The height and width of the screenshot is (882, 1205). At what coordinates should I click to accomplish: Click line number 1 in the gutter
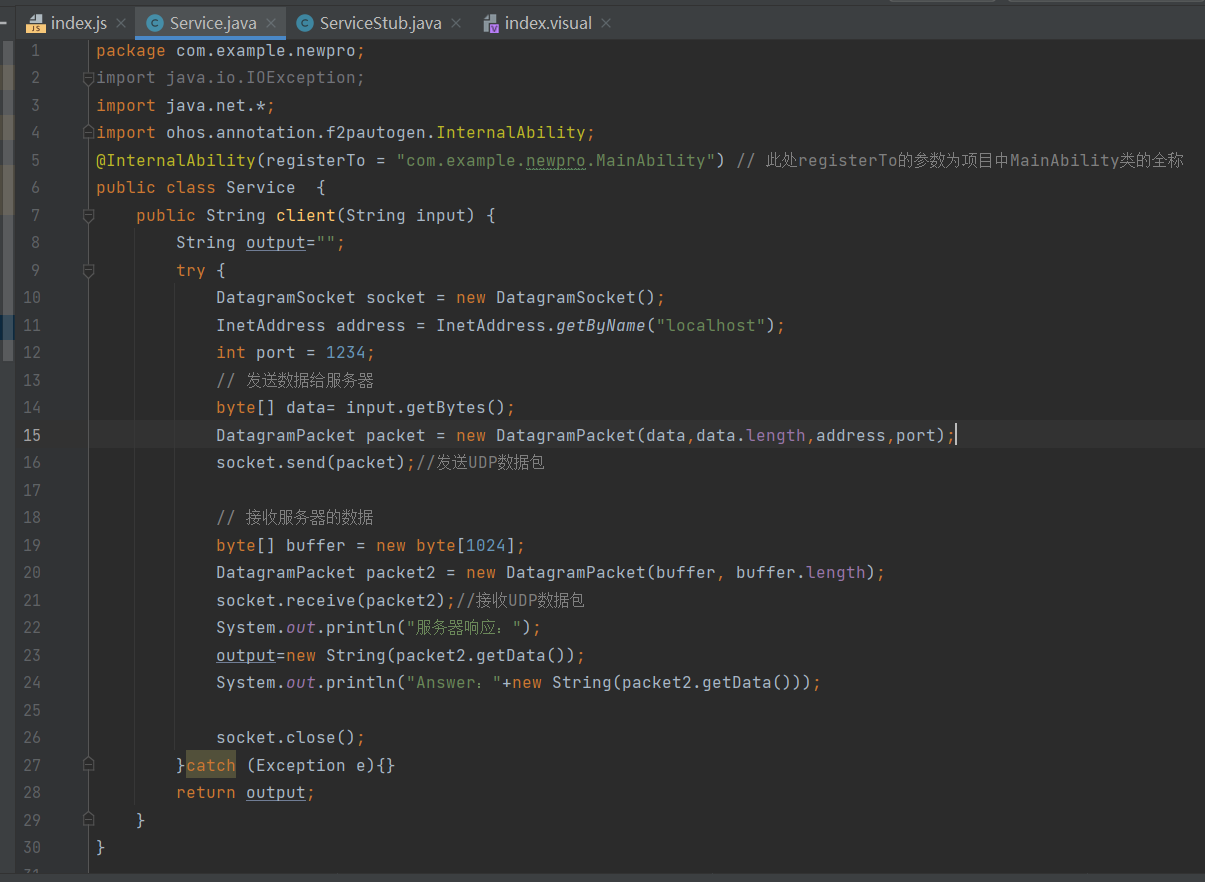pyautogui.click(x=36, y=50)
